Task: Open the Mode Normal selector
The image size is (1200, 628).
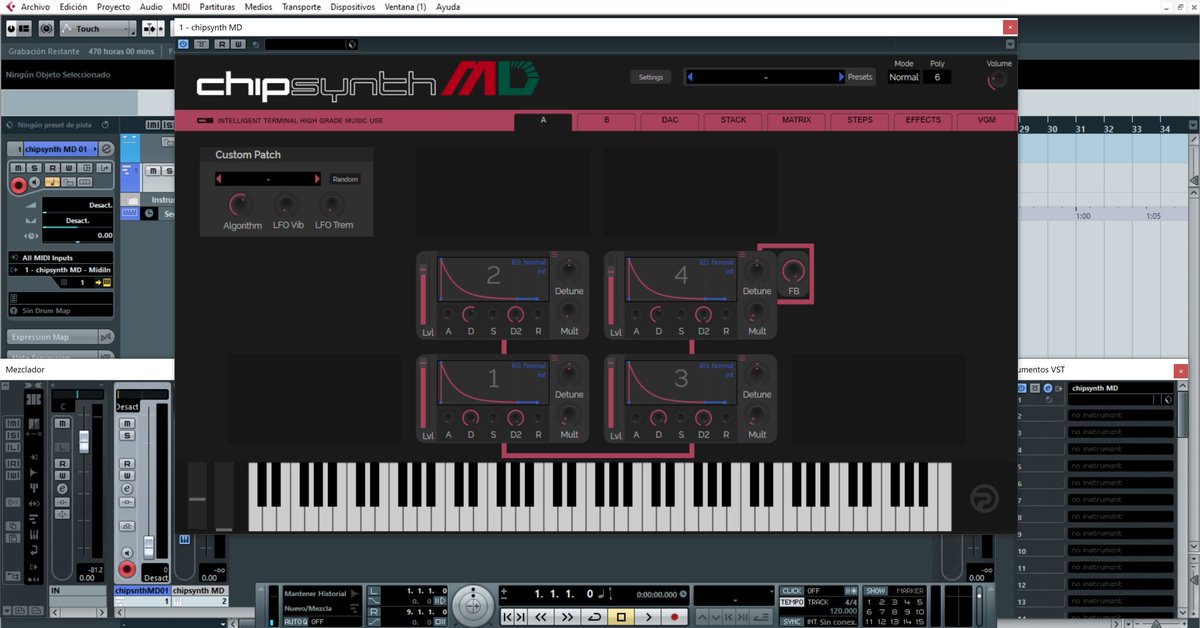Action: pos(904,77)
